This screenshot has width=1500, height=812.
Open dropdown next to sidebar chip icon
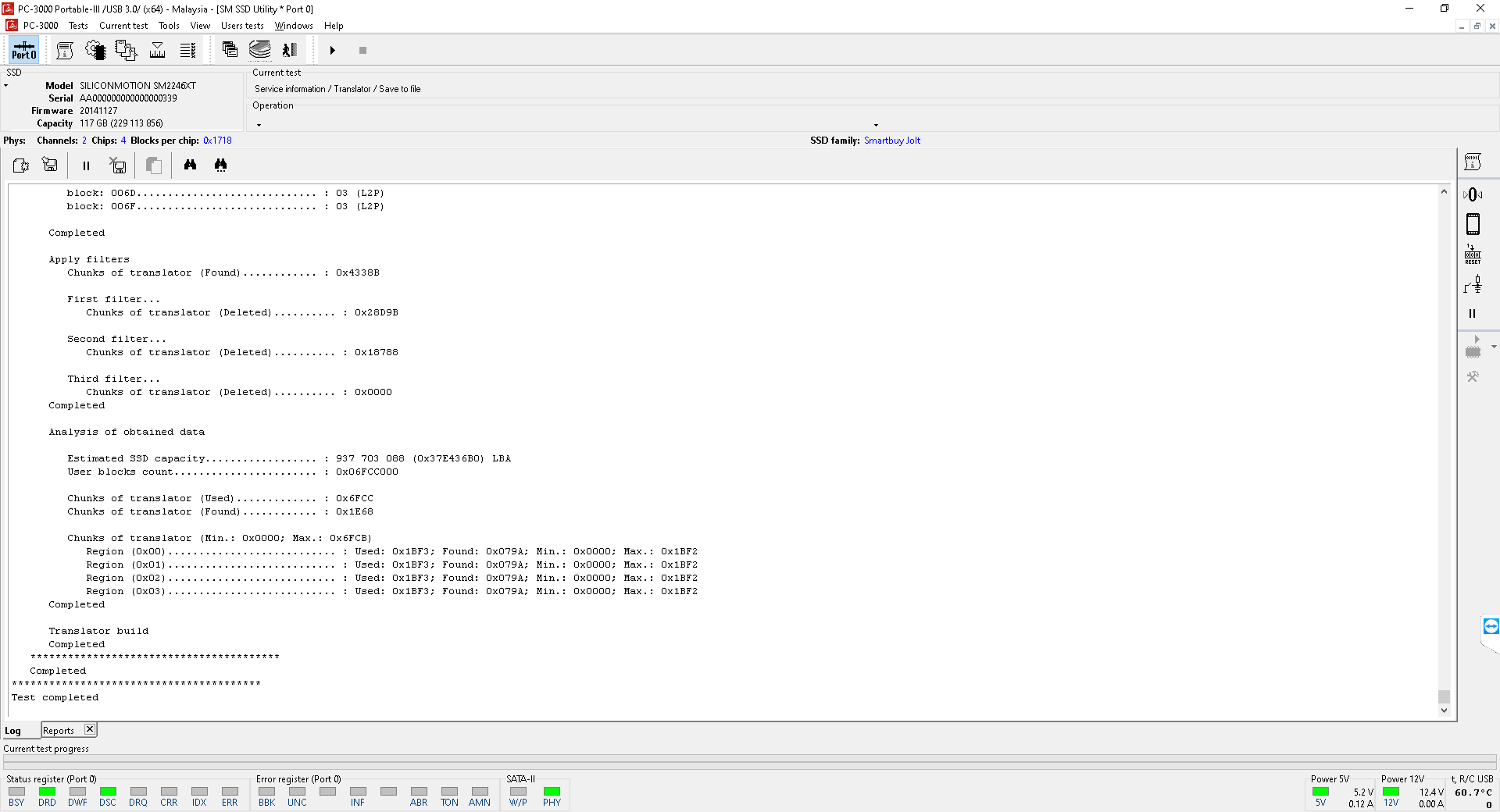(x=1494, y=347)
